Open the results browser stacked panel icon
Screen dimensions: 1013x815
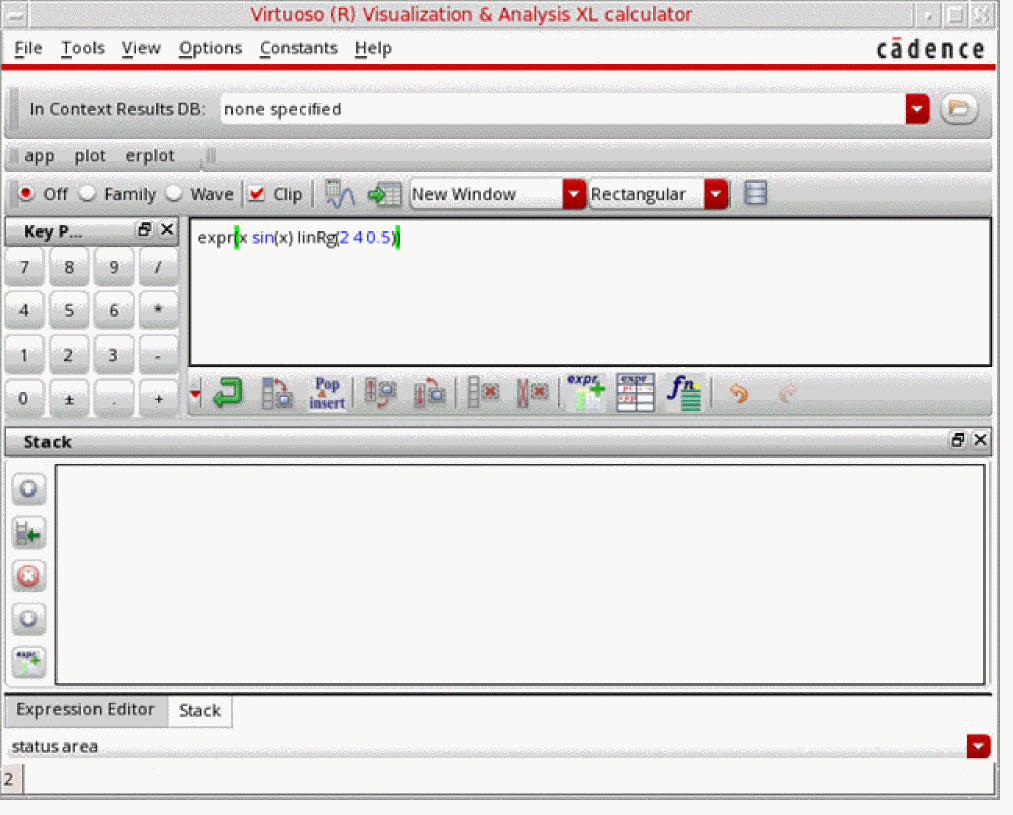pyautogui.click(x=755, y=193)
